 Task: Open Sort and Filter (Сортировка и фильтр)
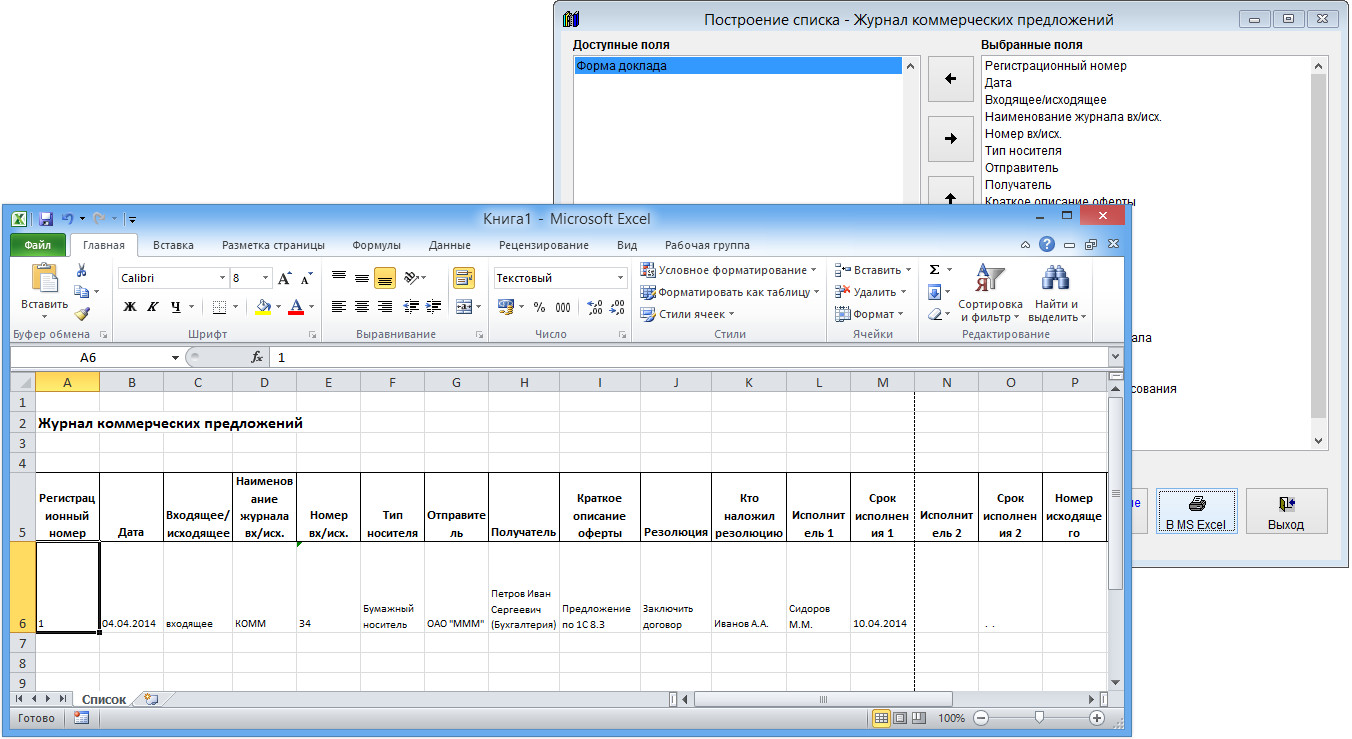(x=989, y=295)
